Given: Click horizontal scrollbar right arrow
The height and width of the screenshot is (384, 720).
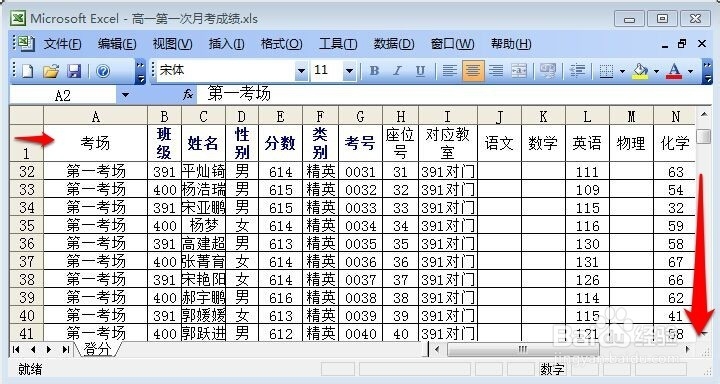Looking at the screenshot, I should point(687,350).
